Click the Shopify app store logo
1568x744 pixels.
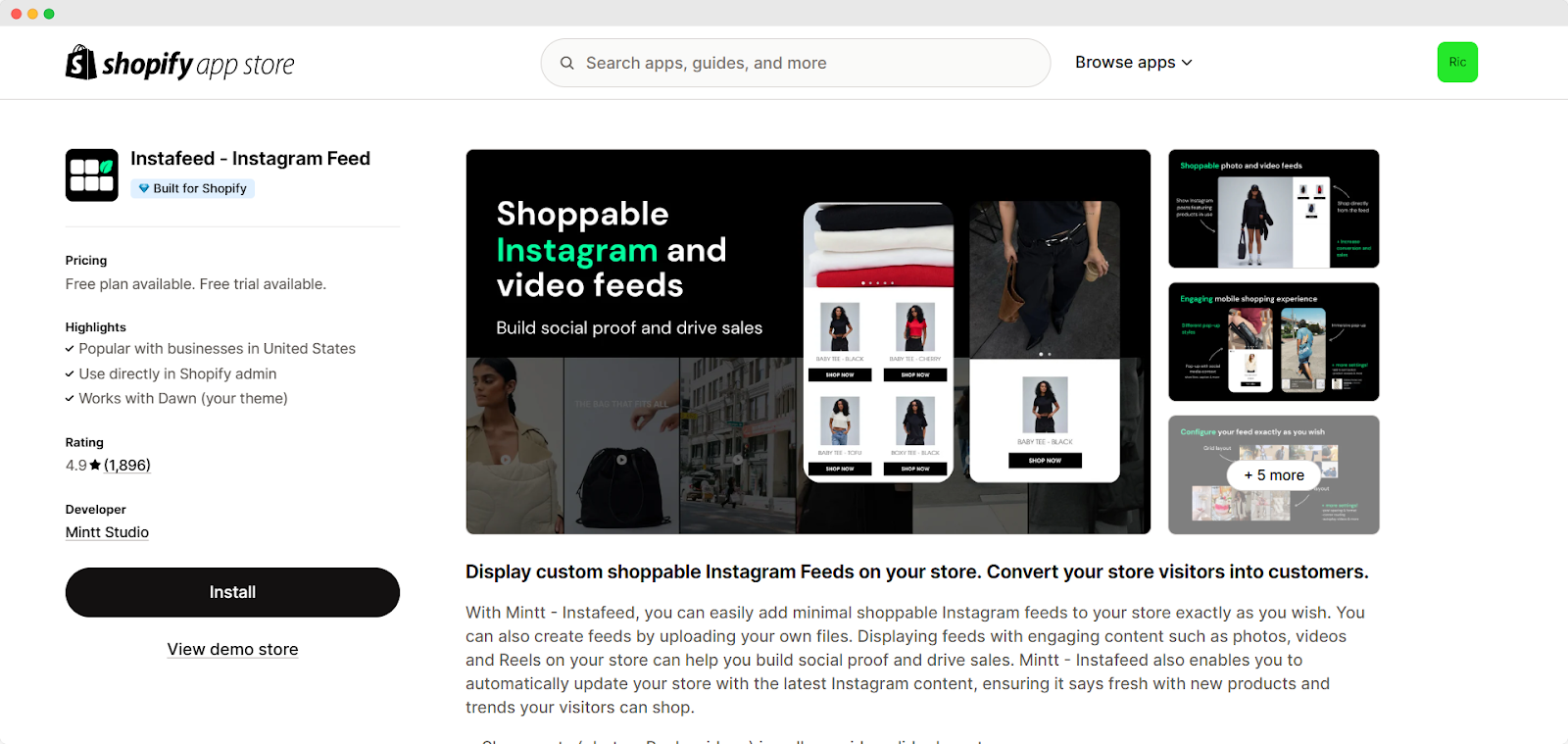[x=179, y=63]
